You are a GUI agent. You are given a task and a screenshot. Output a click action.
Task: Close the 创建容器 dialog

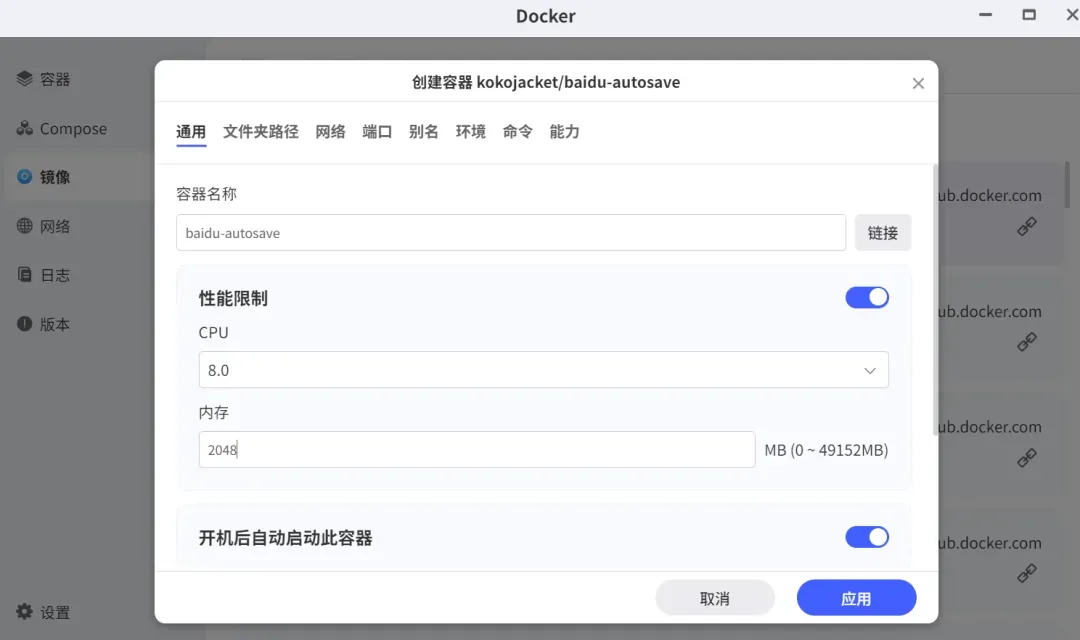coord(918,83)
